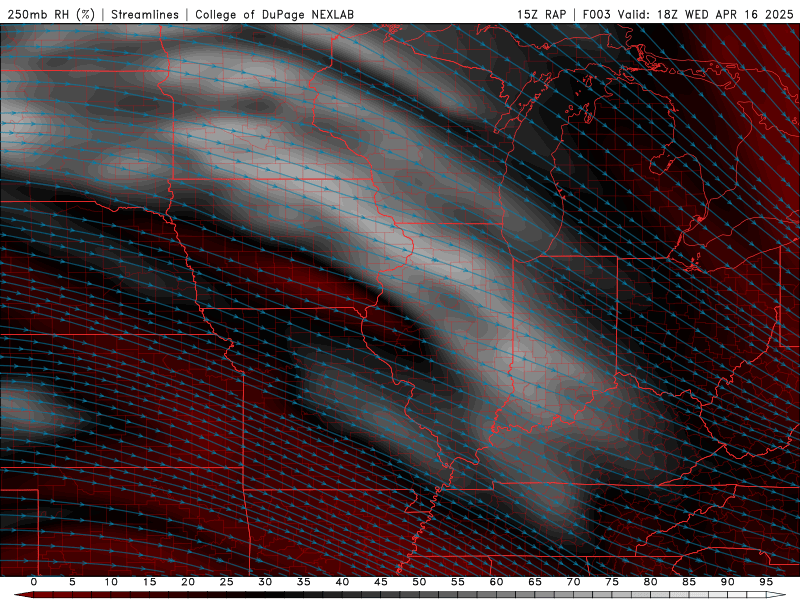Viewport: 800px width, 600px height.
Task: Click the colorbar tick label "85"
Action: 689,582
